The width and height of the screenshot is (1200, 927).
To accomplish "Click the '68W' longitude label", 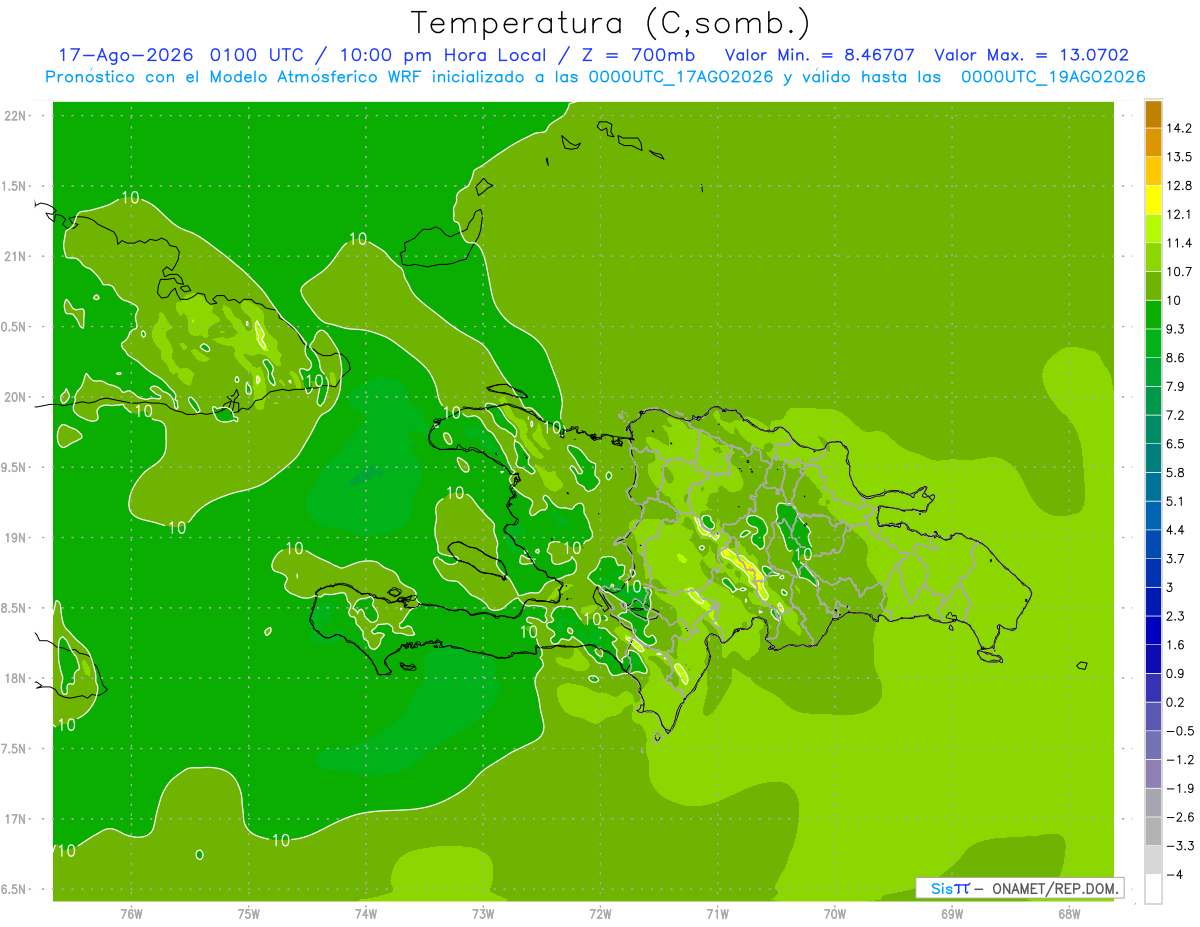I will pyautogui.click(x=1069, y=914).
